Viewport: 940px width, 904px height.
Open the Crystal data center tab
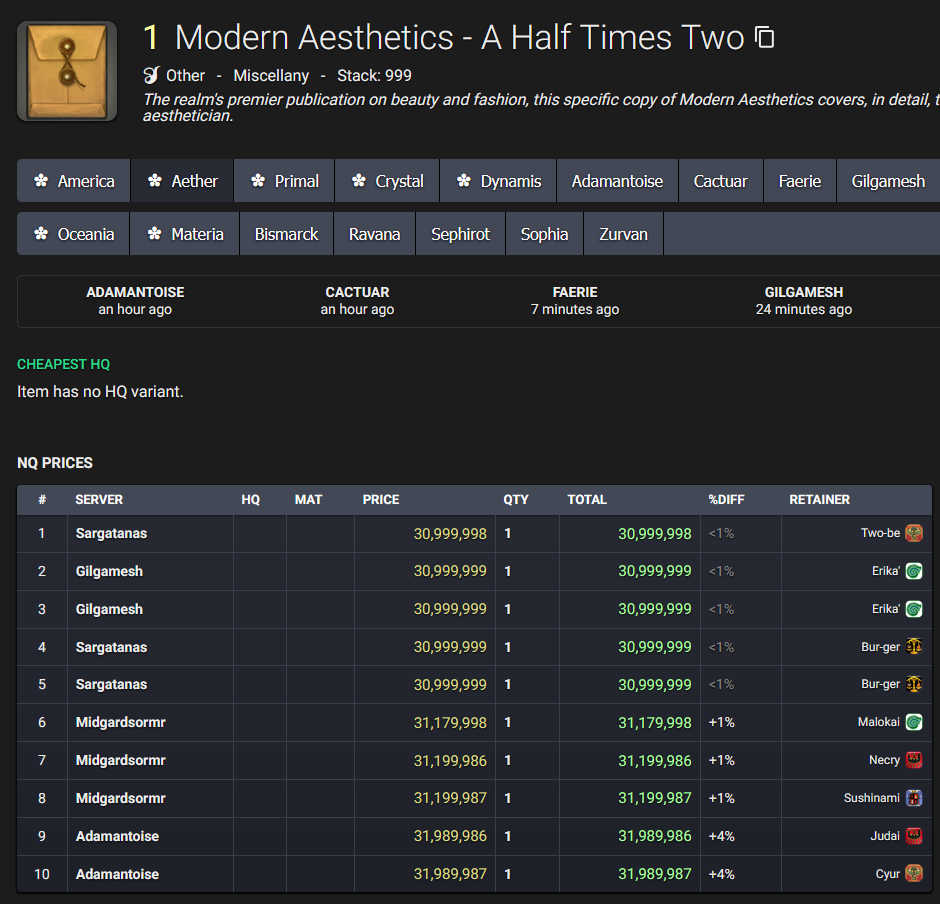tap(387, 181)
